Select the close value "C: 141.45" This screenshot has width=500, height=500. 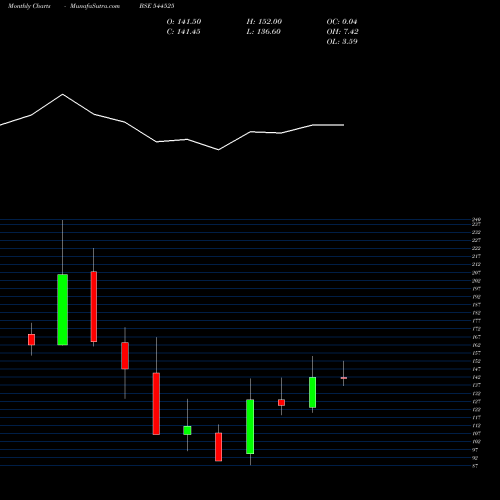click(183, 32)
